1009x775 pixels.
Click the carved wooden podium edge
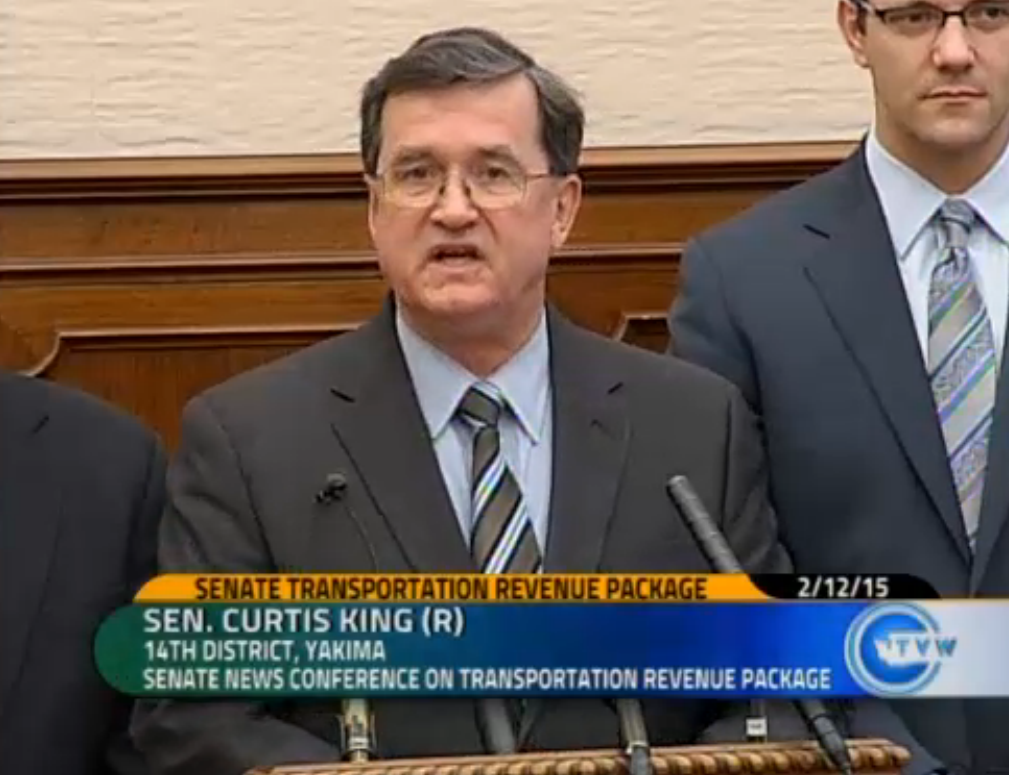click(x=580, y=758)
